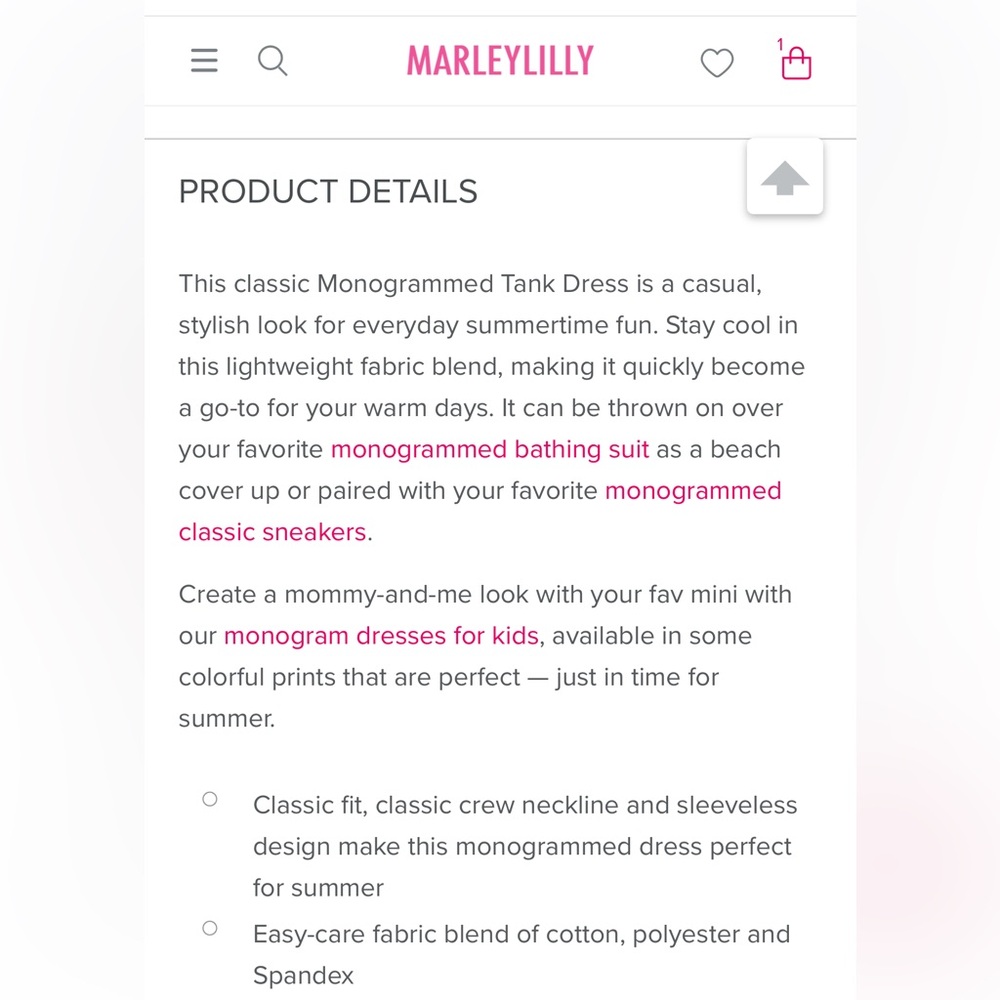1000x1000 pixels.
Task: Go home via the MARLEYLILLY logo
Action: 500,61
